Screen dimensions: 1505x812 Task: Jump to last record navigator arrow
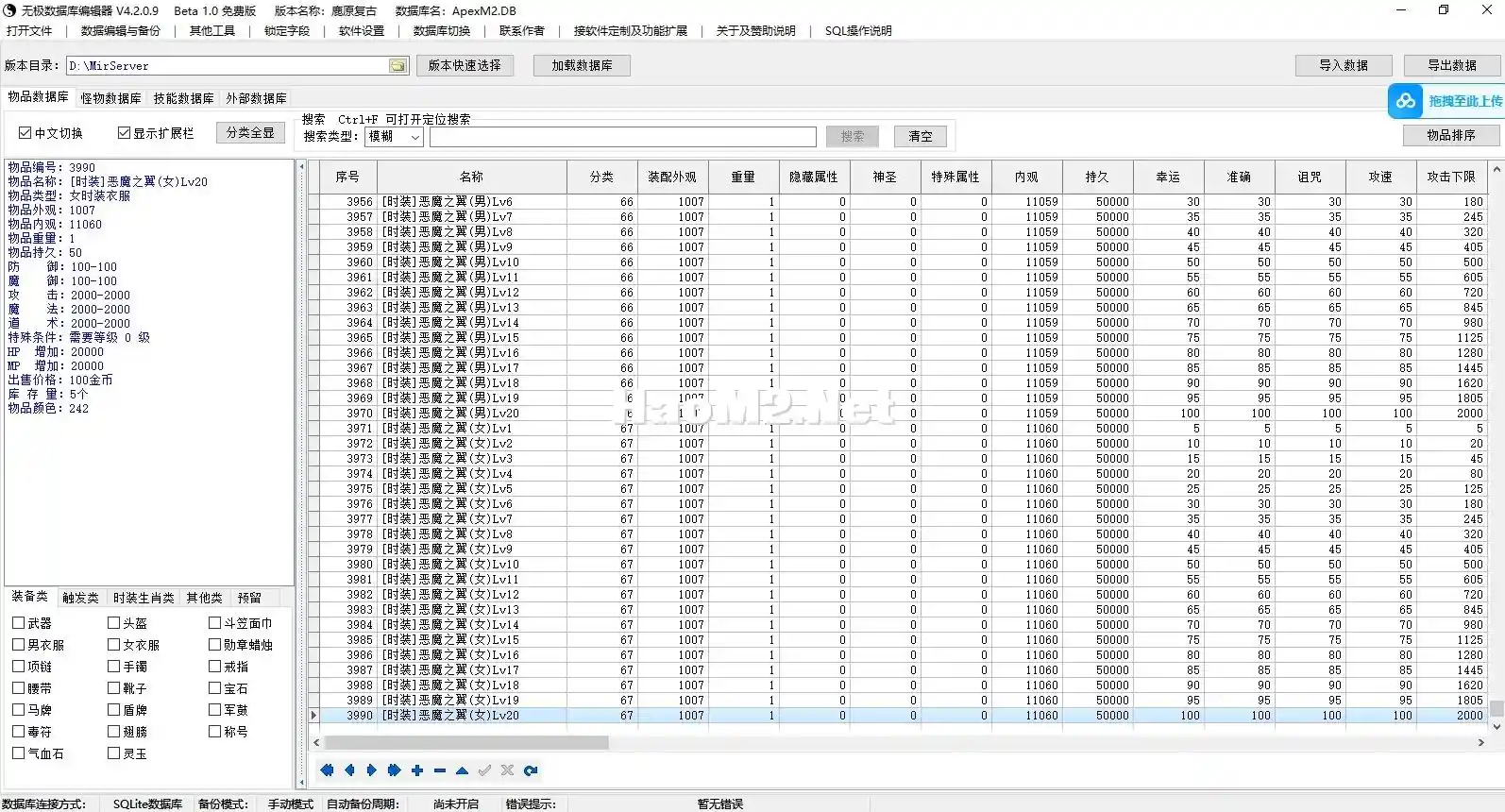[x=395, y=770]
